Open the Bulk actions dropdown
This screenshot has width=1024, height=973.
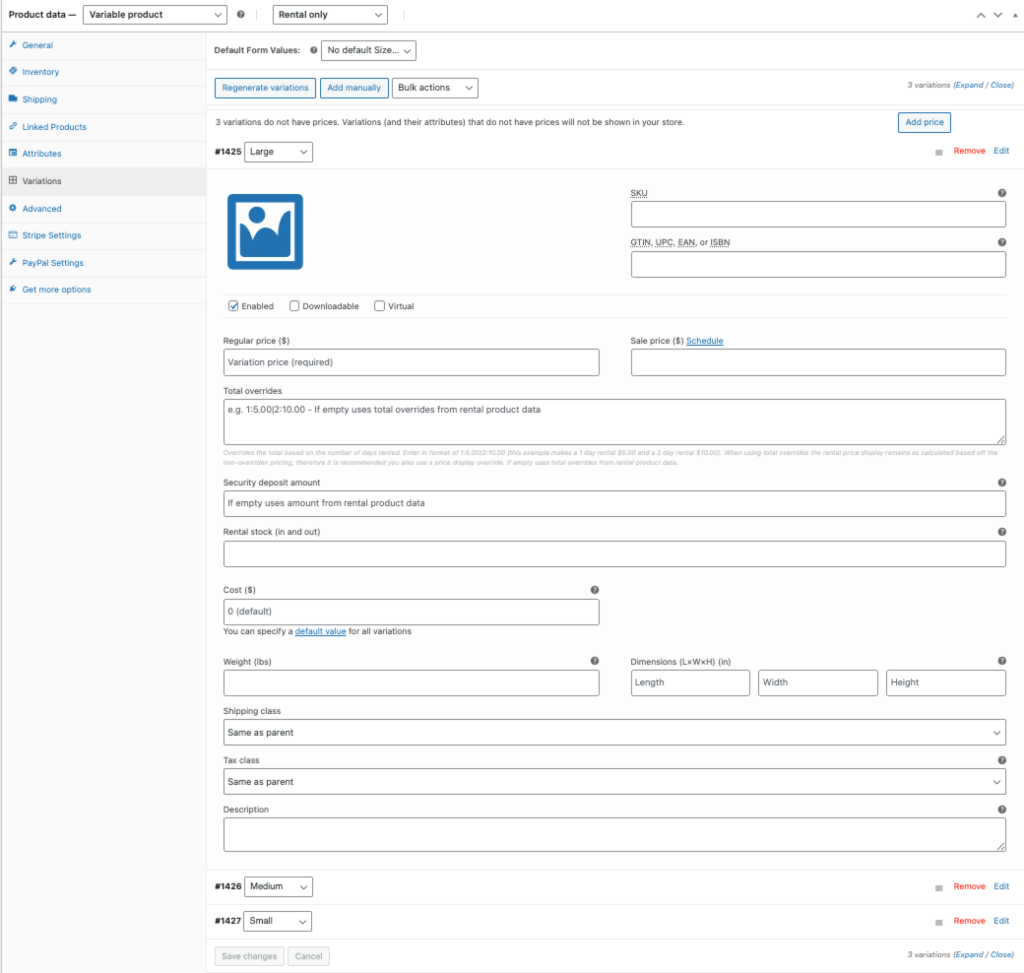(x=435, y=88)
